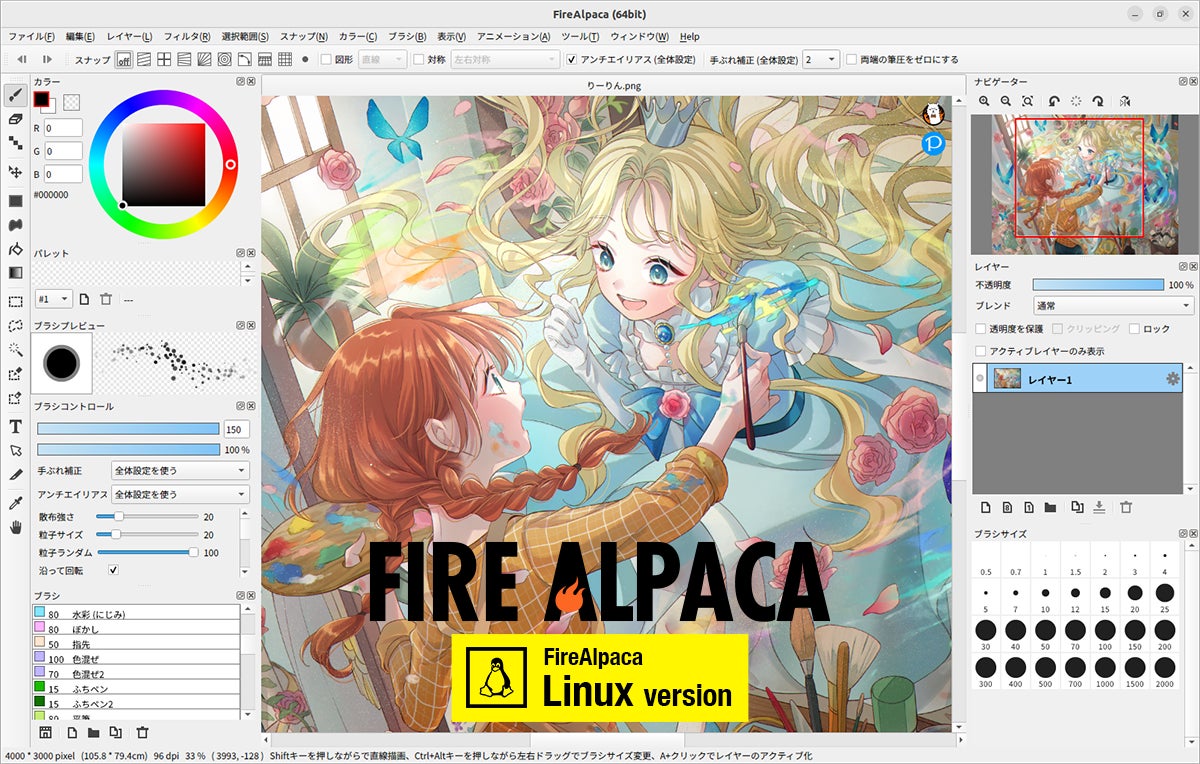
Task: Select the Eraser tool
Action: 15,119
